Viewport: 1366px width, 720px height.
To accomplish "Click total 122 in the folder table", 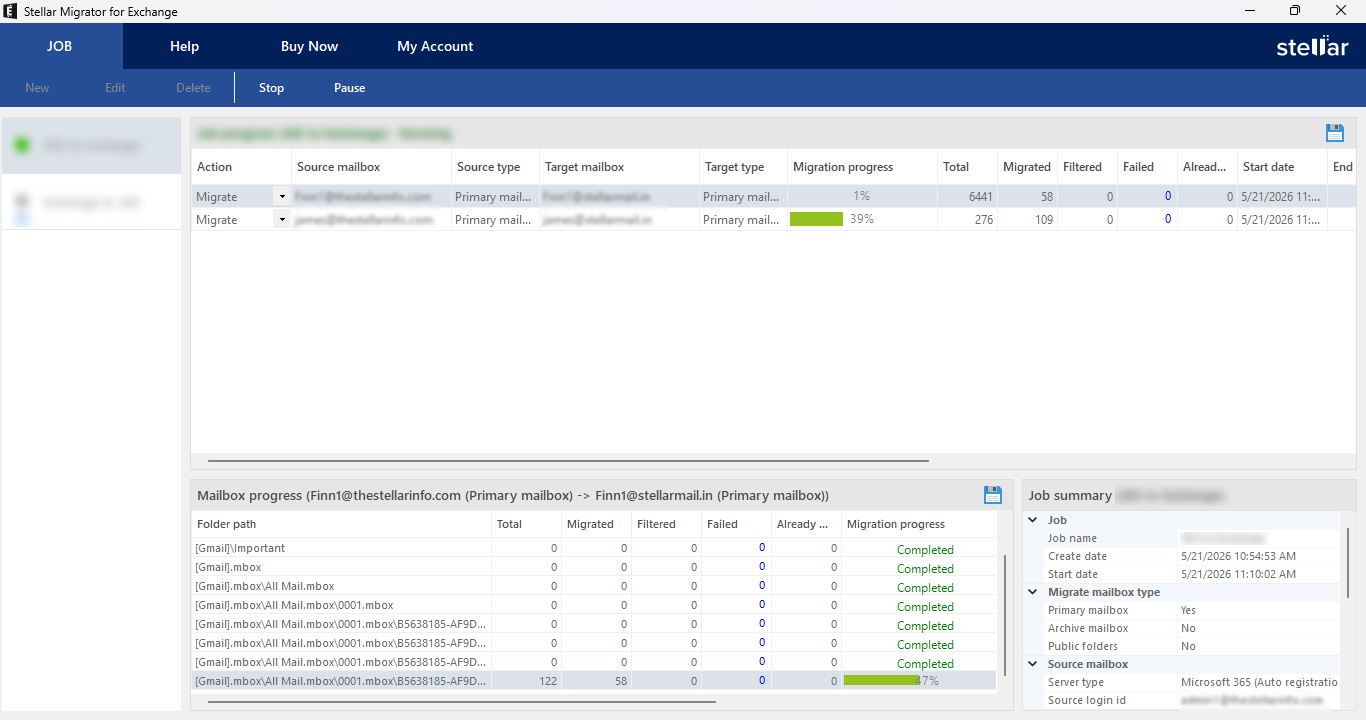I will point(547,681).
